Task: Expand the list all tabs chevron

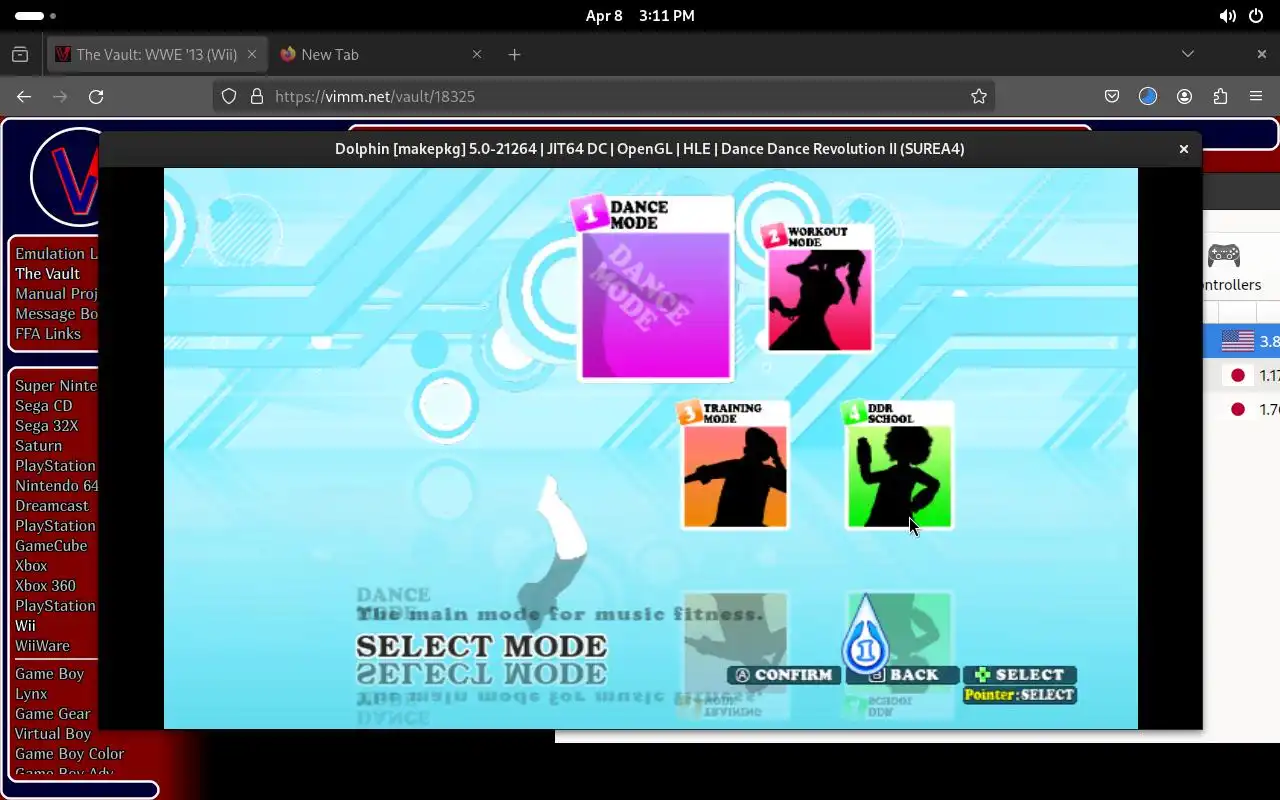Action: pyautogui.click(x=1188, y=54)
